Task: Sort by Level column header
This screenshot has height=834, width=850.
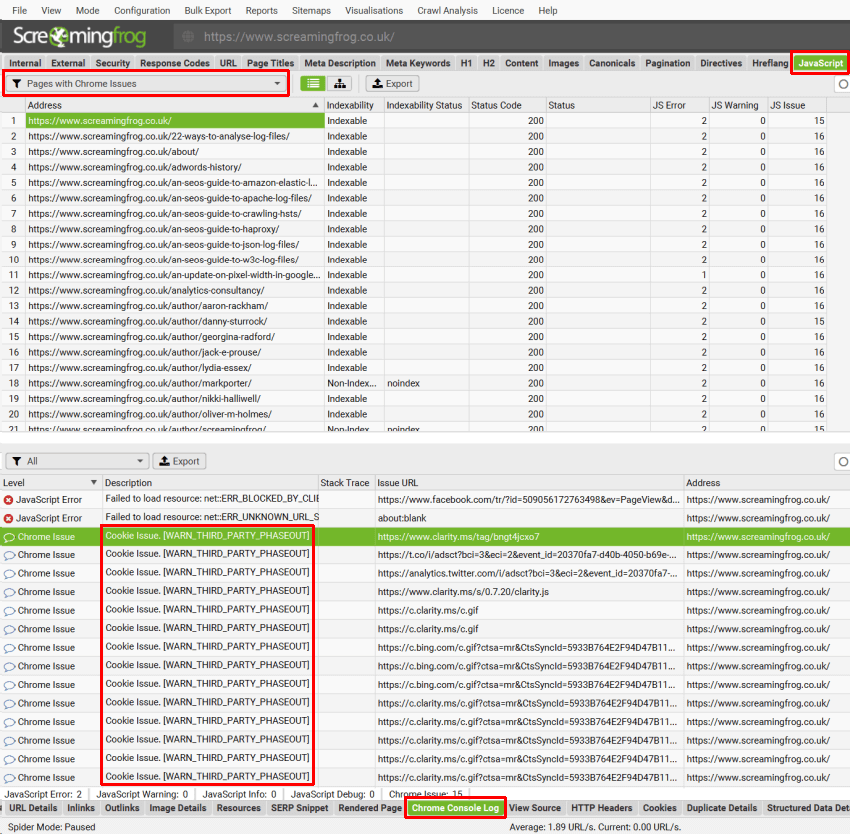Action: pyautogui.click(x=50, y=483)
